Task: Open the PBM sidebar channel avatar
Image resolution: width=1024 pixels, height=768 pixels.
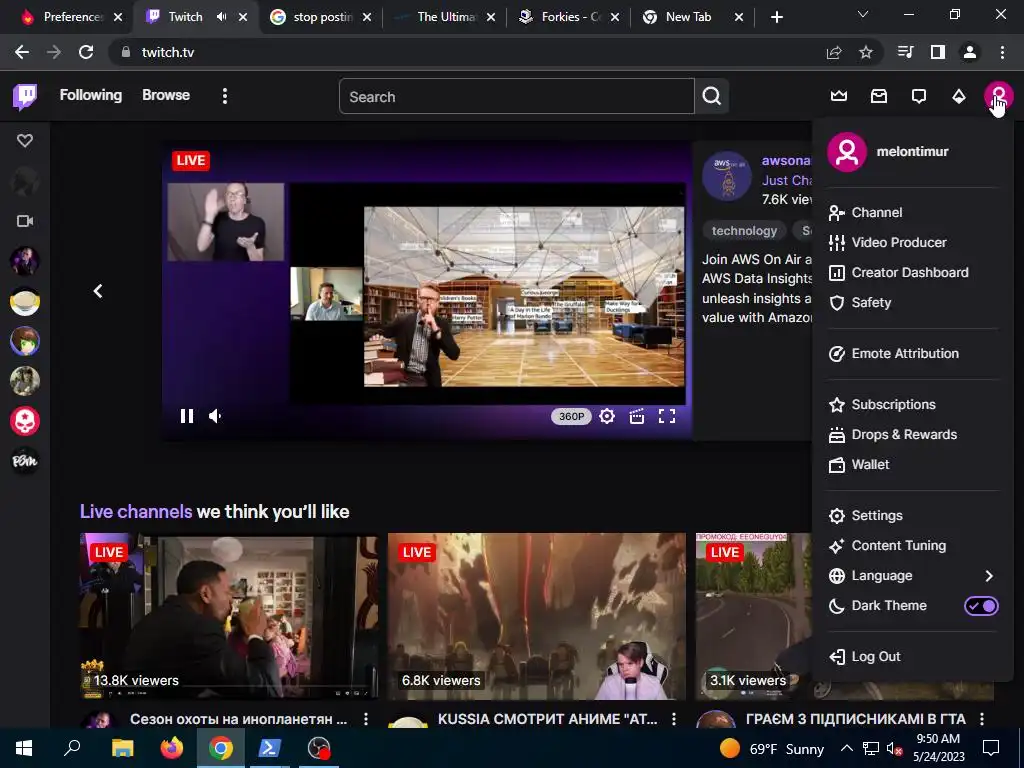Action: (25, 461)
